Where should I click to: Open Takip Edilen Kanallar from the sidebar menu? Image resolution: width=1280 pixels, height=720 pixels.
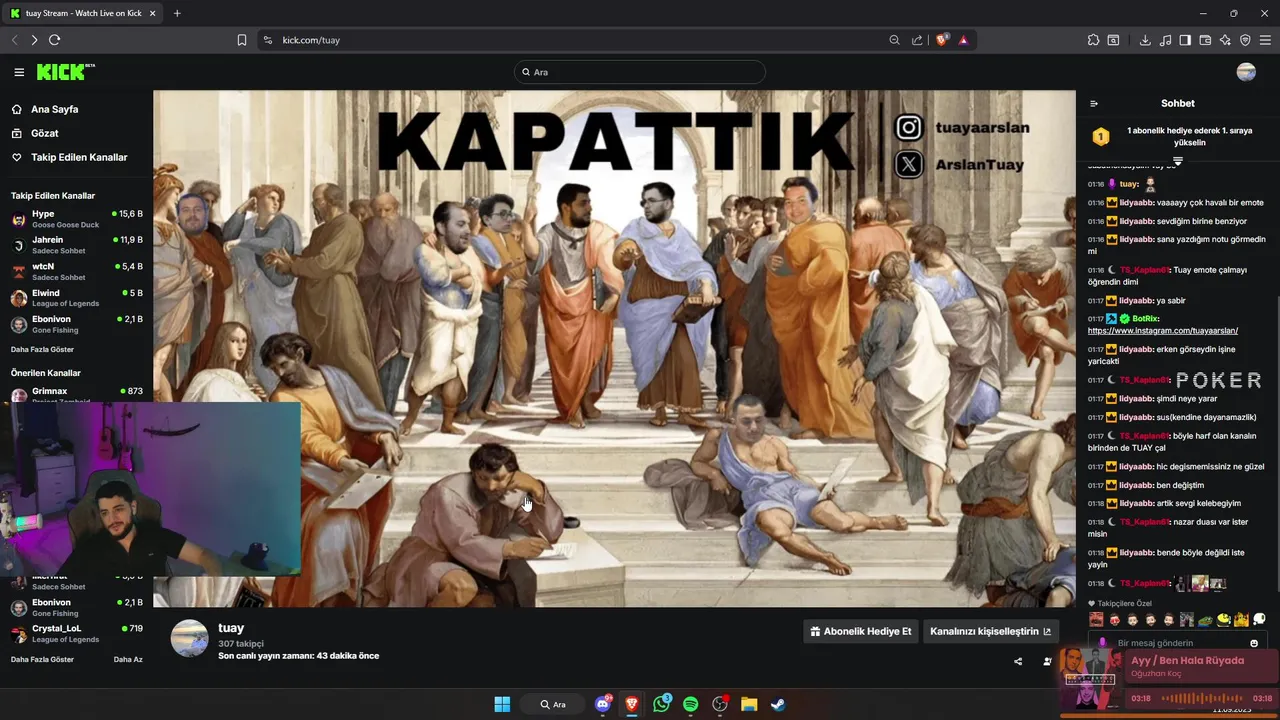click(x=69, y=157)
